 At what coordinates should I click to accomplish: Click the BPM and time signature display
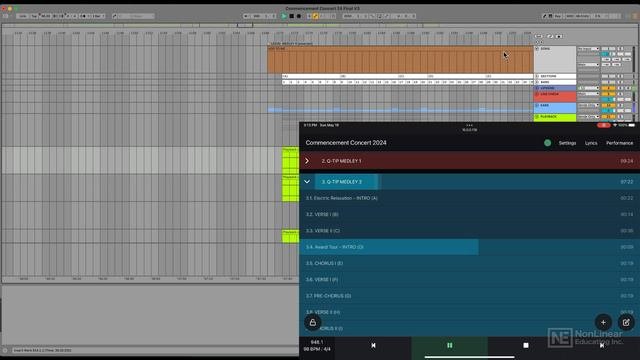coord(317,349)
